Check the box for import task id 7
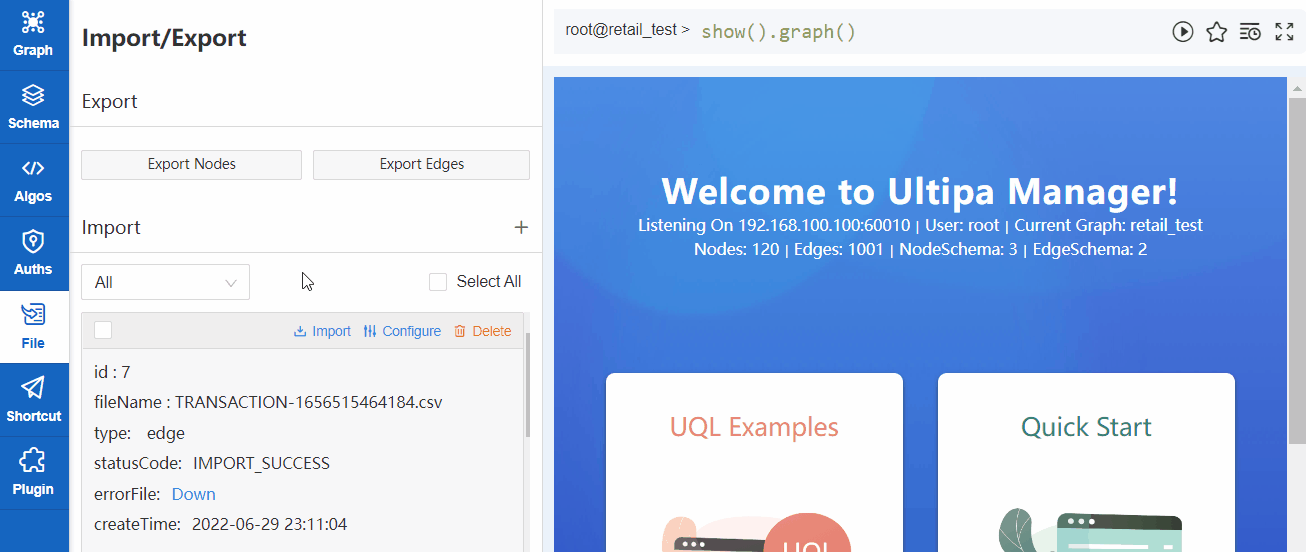Image resolution: width=1306 pixels, height=552 pixels. pos(103,330)
